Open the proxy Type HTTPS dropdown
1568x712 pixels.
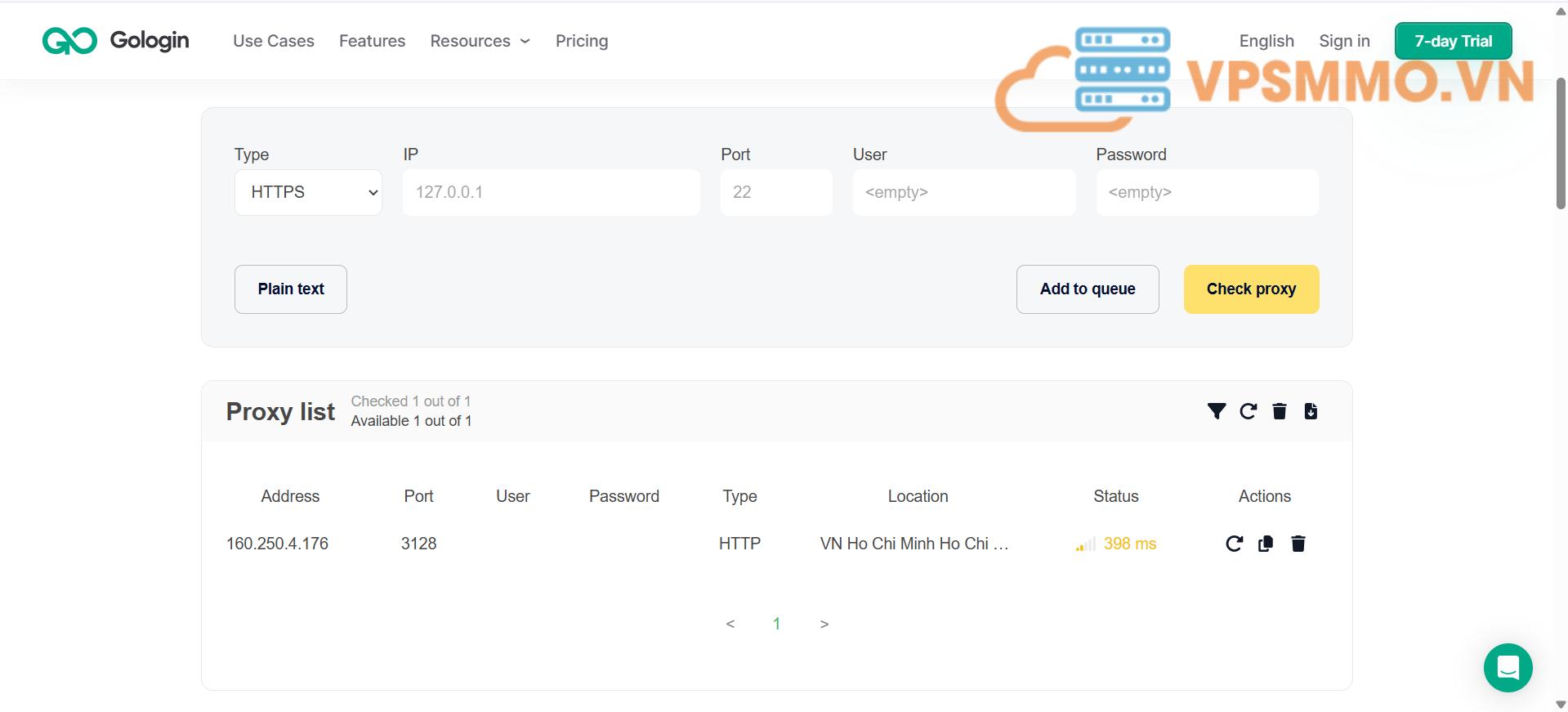pyautogui.click(x=308, y=193)
